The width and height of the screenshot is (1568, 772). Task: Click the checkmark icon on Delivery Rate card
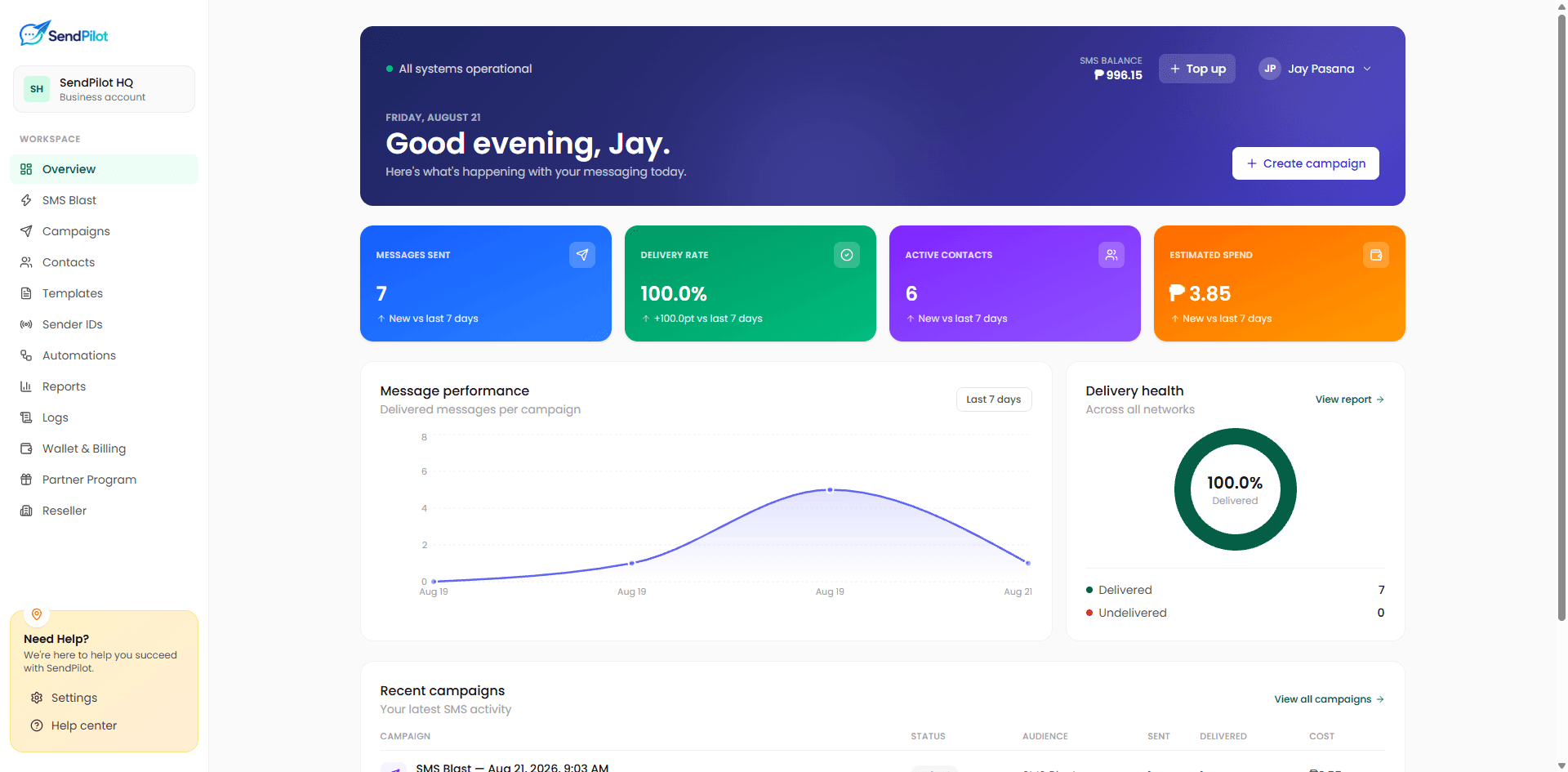click(x=847, y=255)
